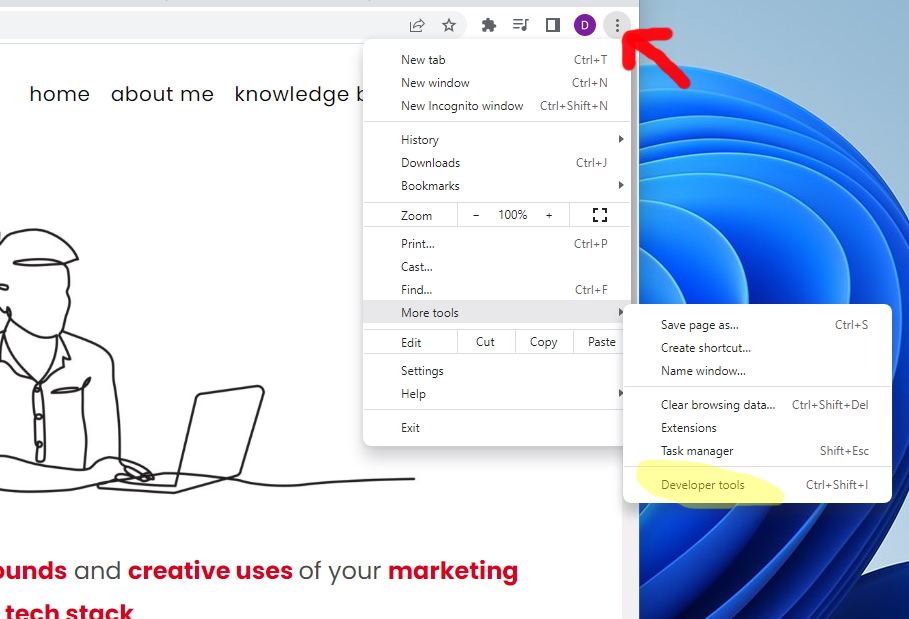Select Save page as... in submenu
Viewport: 909px width, 619px height.
coord(758,325)
